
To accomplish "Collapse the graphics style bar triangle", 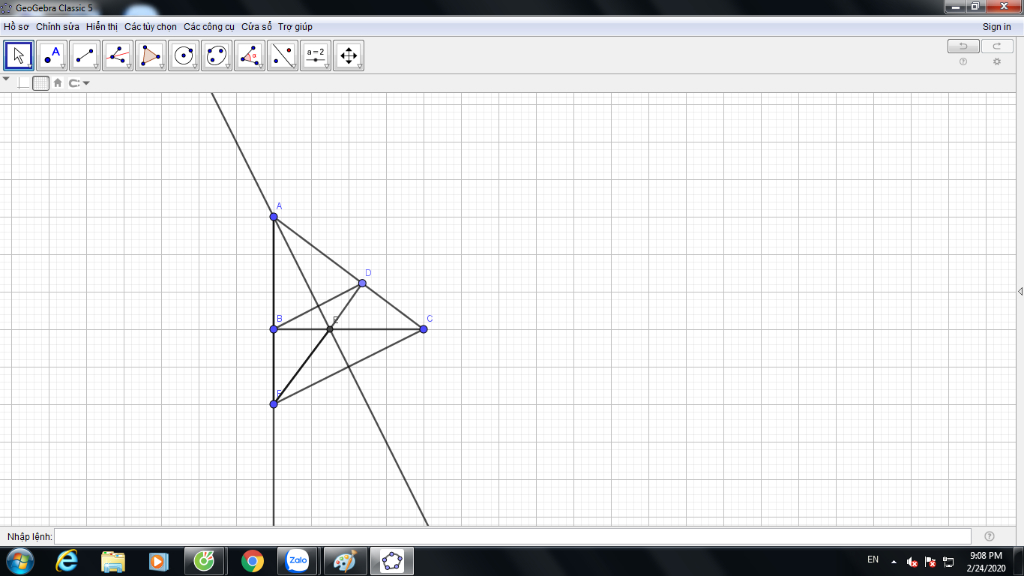I will (x=6, y=80).
